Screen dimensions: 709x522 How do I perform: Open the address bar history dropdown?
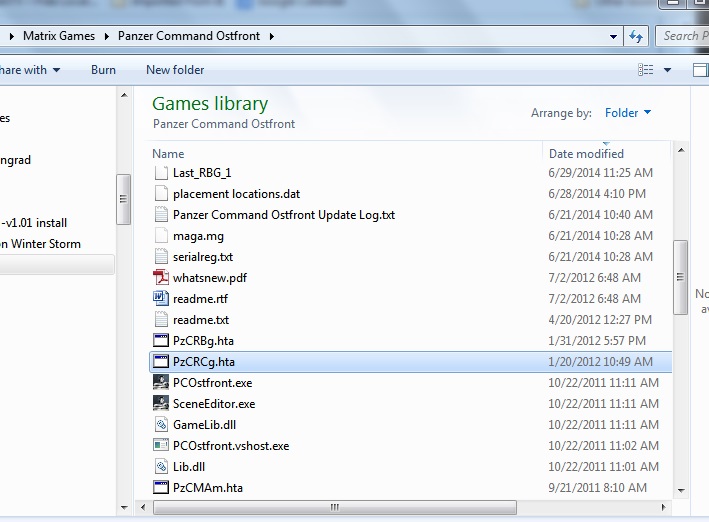coord(613,36)
